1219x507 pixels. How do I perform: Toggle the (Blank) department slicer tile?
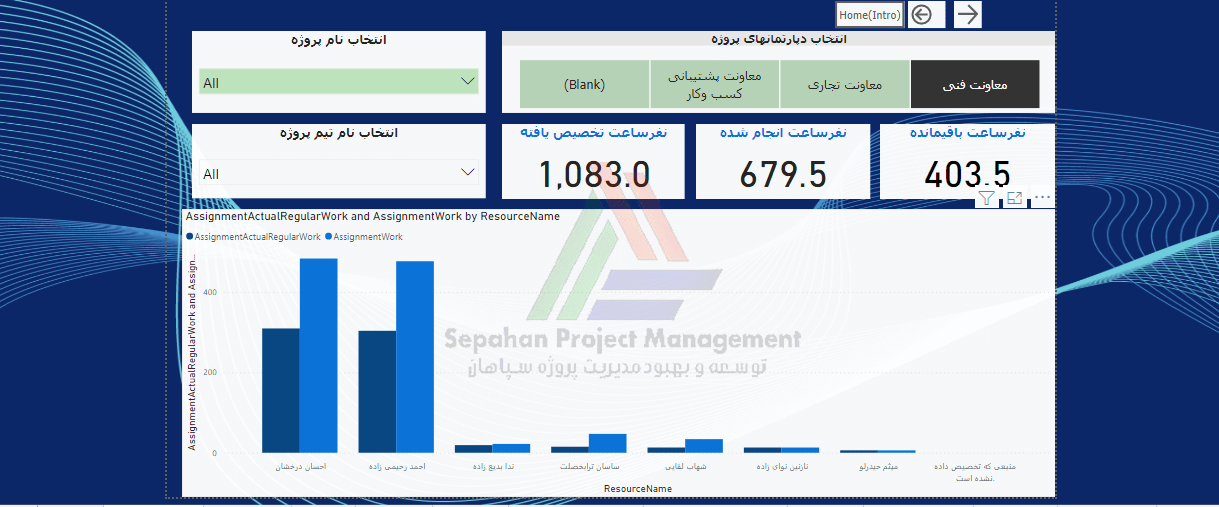[x=585, y=84]
